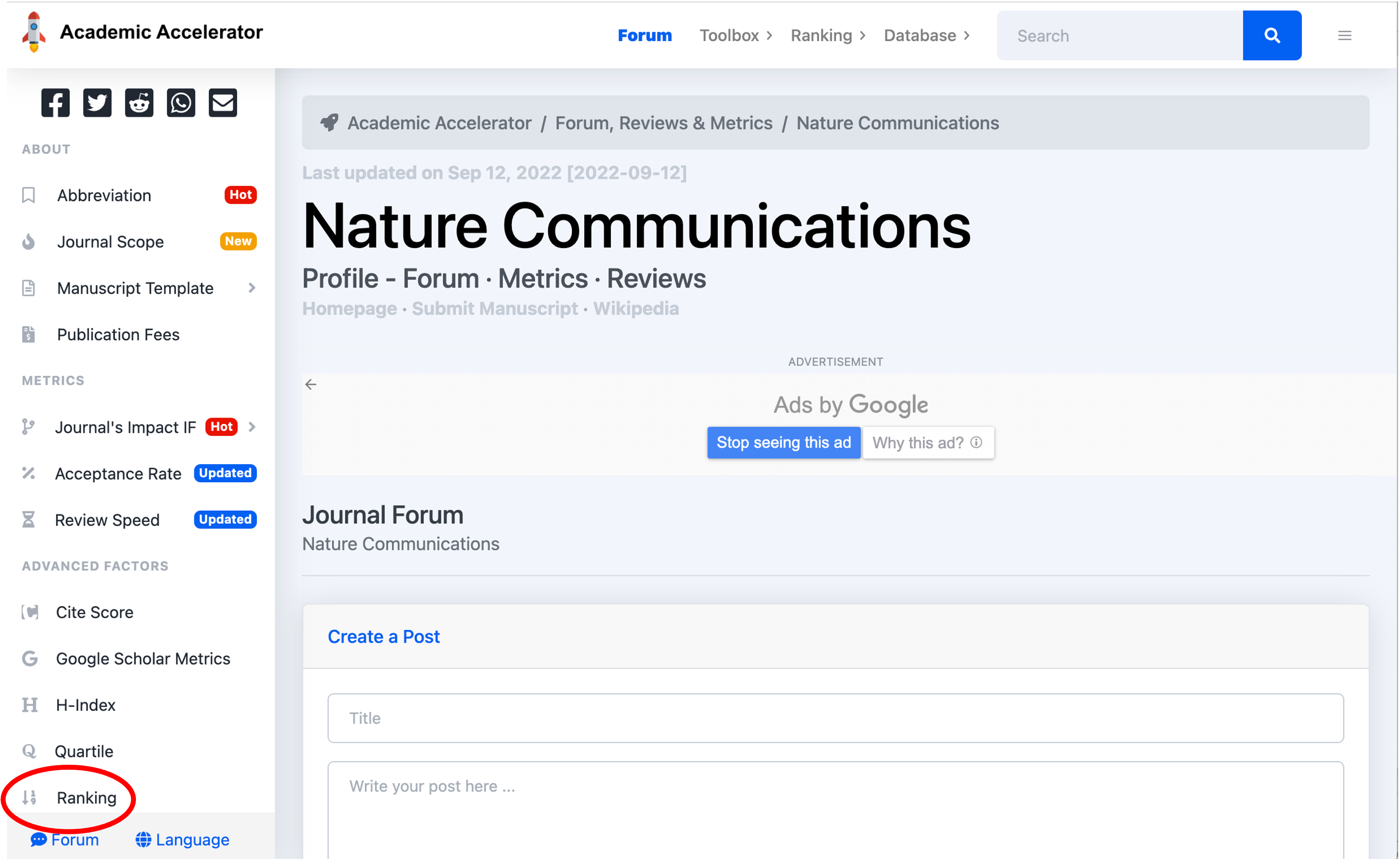Image resolution: width=1400 pixels, height=859 pixels.
Task: Click the Academic Accelerator site title
Action: pos(161,32)
